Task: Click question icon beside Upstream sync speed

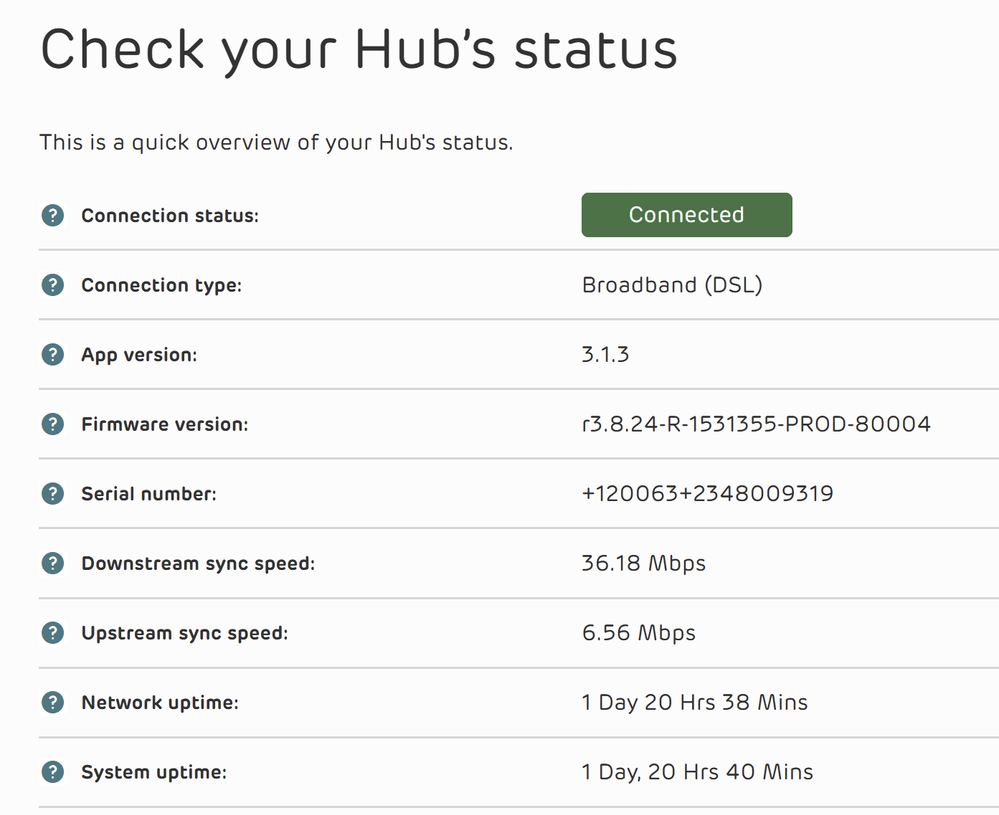Action: pos(52,633)
